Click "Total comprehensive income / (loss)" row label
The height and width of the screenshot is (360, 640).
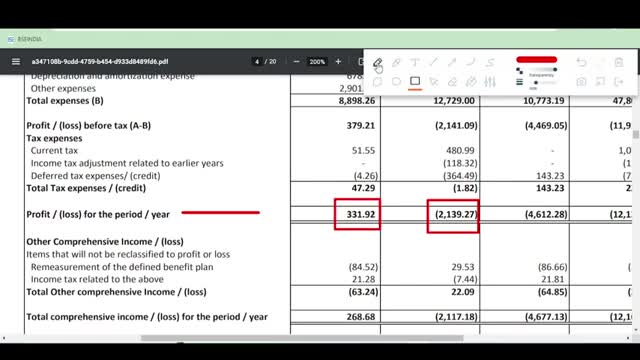(x=147, y=316)
